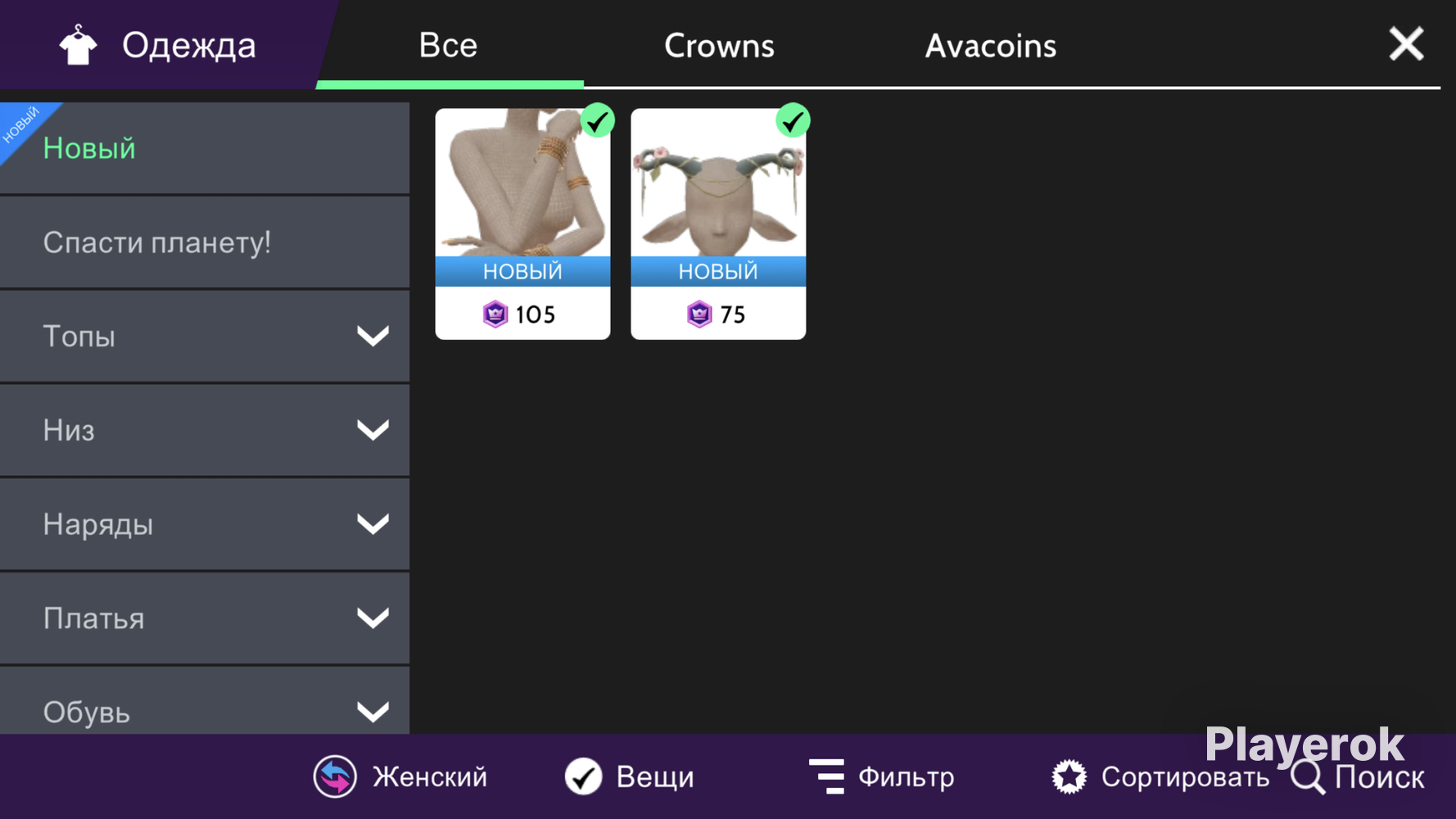Expand the Топы category
The image size is (1456, 819).
pos(205,336)
